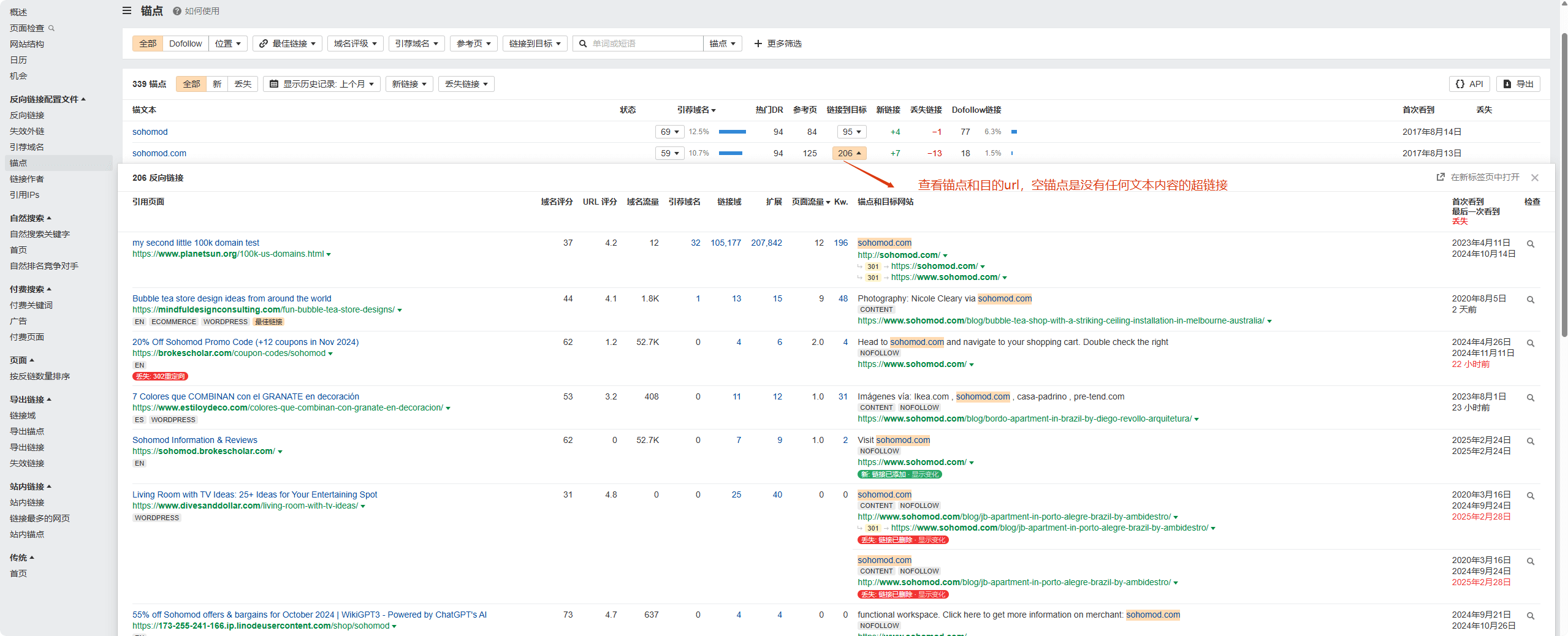The height and width of the screenshot is (636, 1568).
Task: Close the 206 反向链接 panel
Action: [1535, 178]
